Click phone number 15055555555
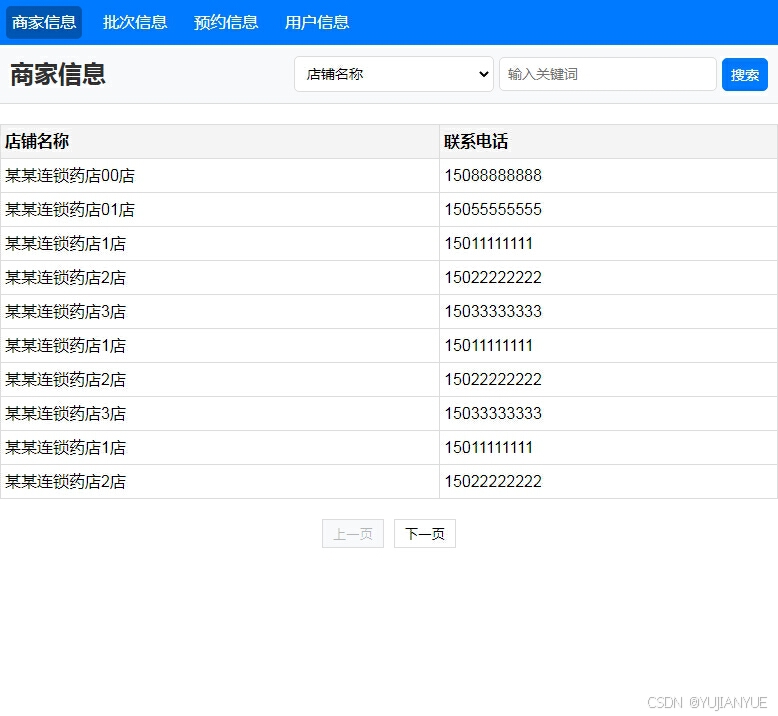778x716 pixels. click(493, 209)
